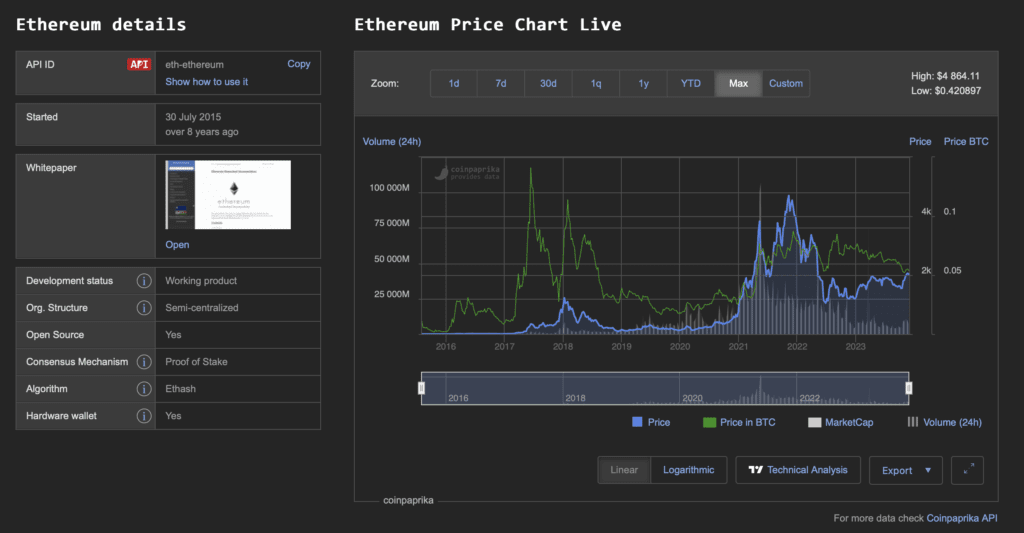Viewport: 1024px width, 533px height.
Task: Set zoom range to YTD
Action: 691,84
